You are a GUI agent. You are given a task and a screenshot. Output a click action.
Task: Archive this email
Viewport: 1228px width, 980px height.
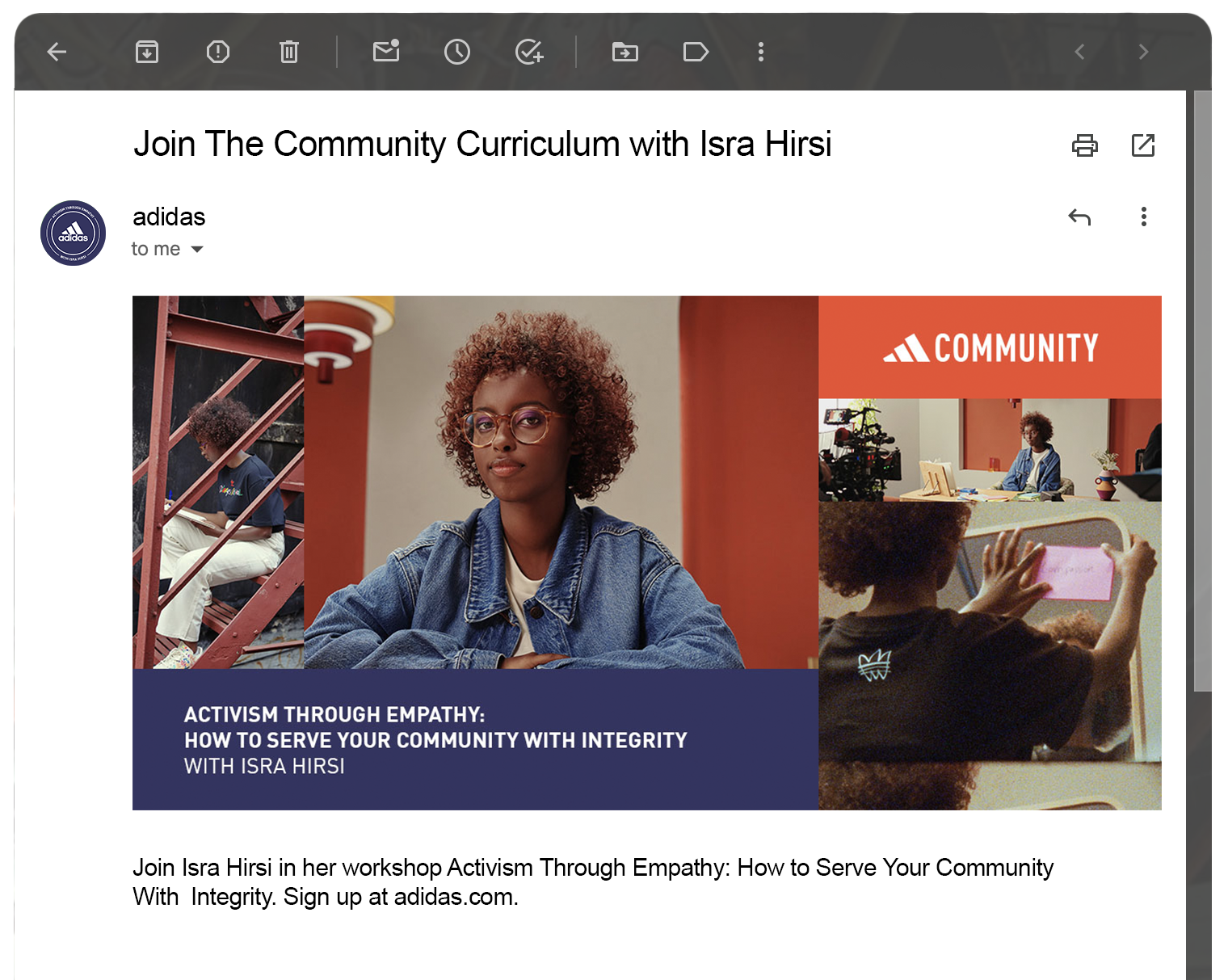click(147, 53)
